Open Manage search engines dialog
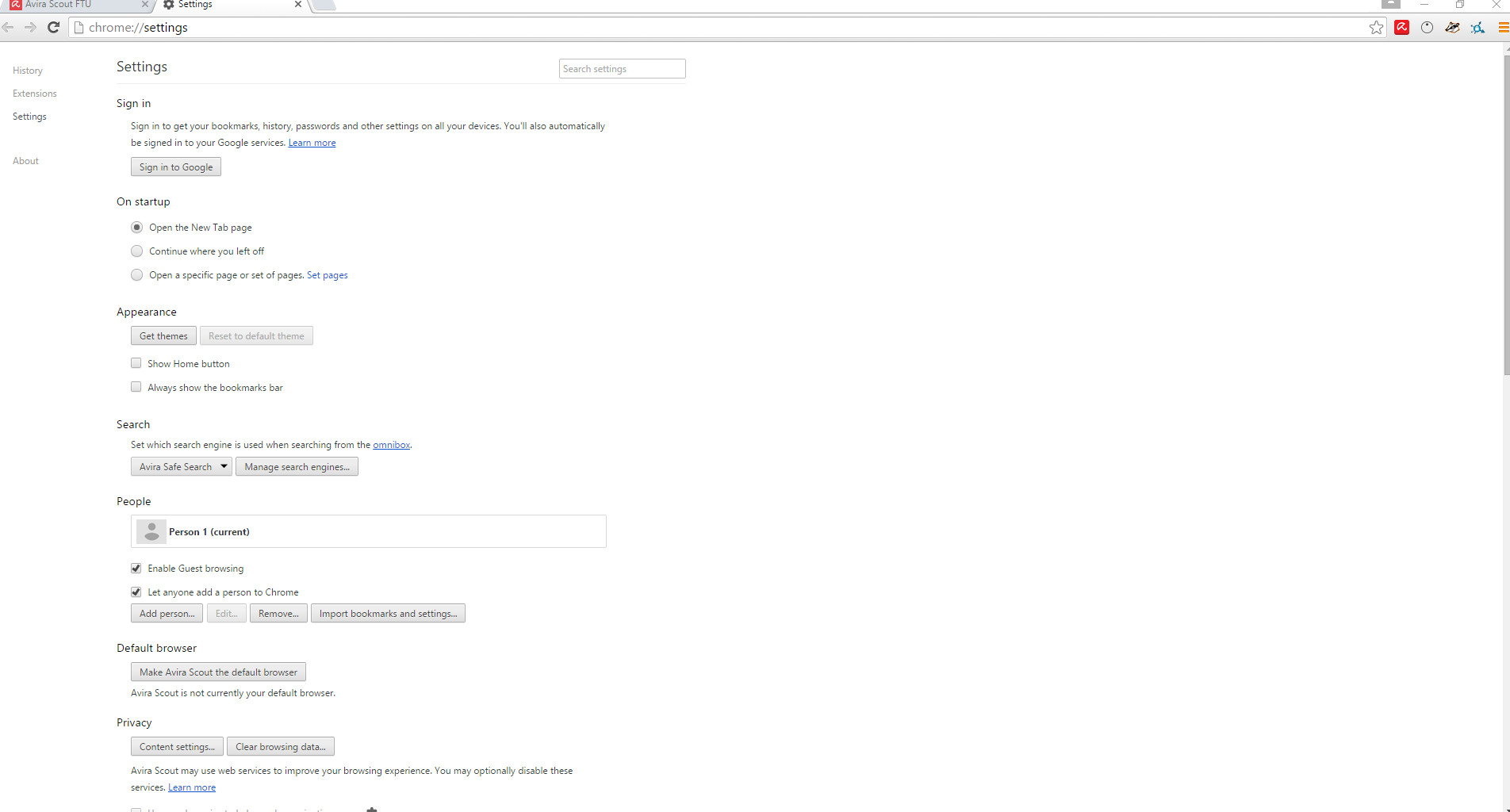The width and height of the screenshot is (1510, 812). point(297,467)
